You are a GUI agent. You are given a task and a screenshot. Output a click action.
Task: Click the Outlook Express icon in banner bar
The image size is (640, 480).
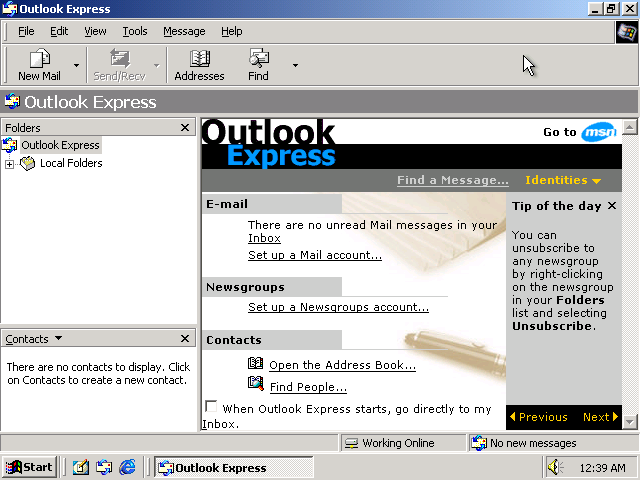click(x=12, y=102)
